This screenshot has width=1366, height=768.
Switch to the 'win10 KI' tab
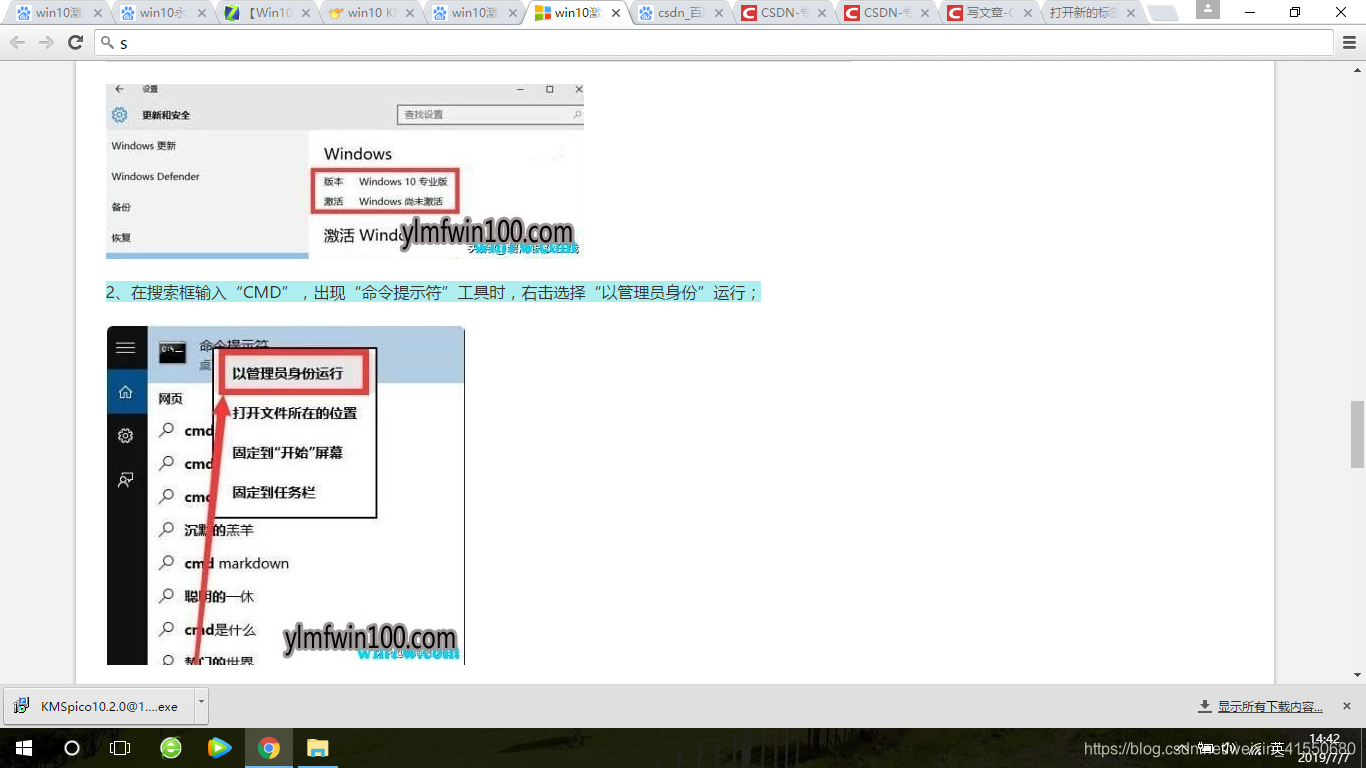click(368, 13)
